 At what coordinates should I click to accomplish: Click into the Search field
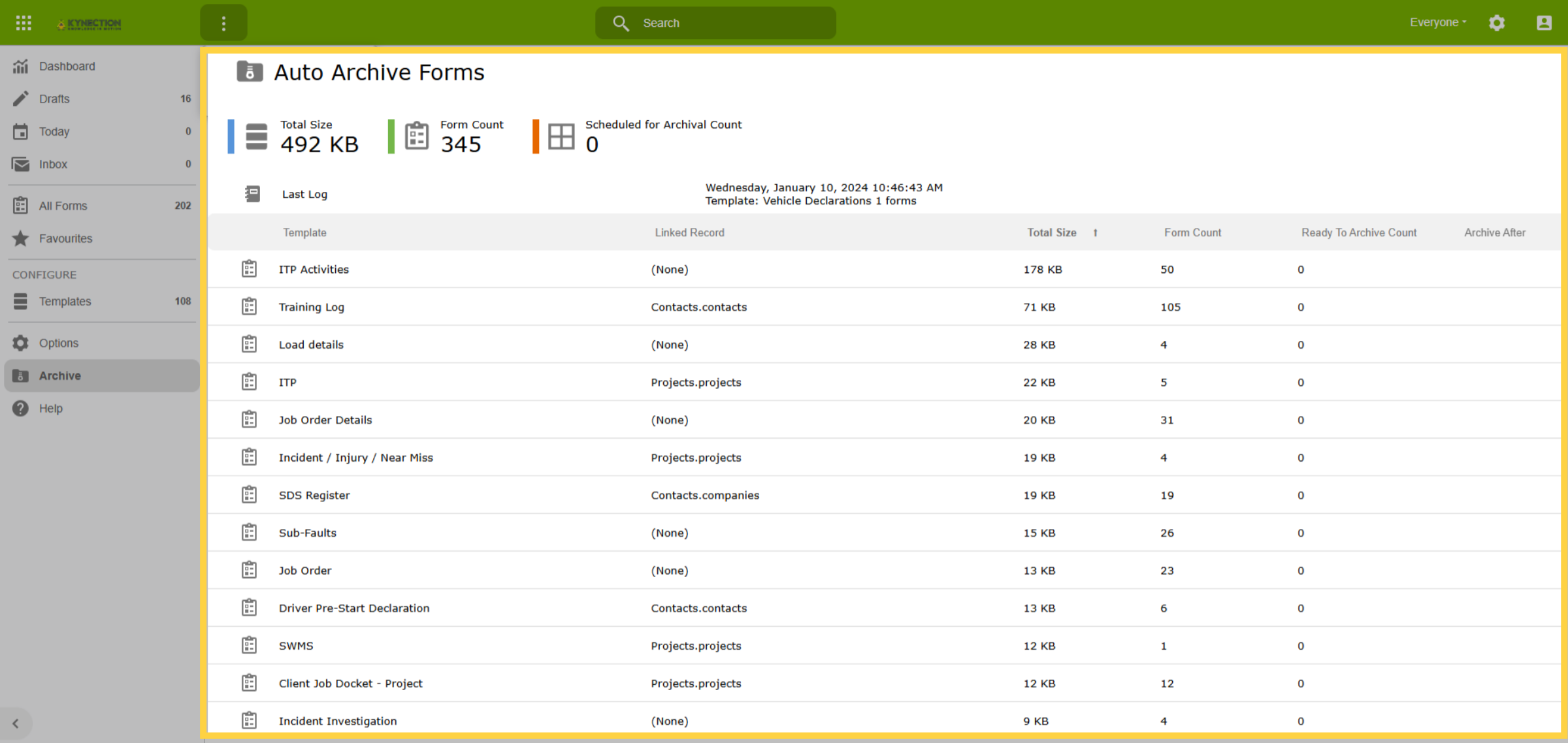(715, 23)
